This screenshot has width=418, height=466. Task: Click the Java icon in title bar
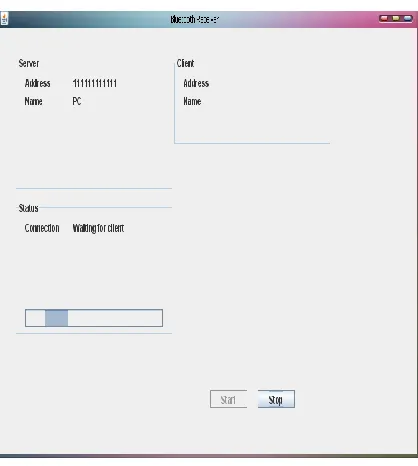[4, 19]
